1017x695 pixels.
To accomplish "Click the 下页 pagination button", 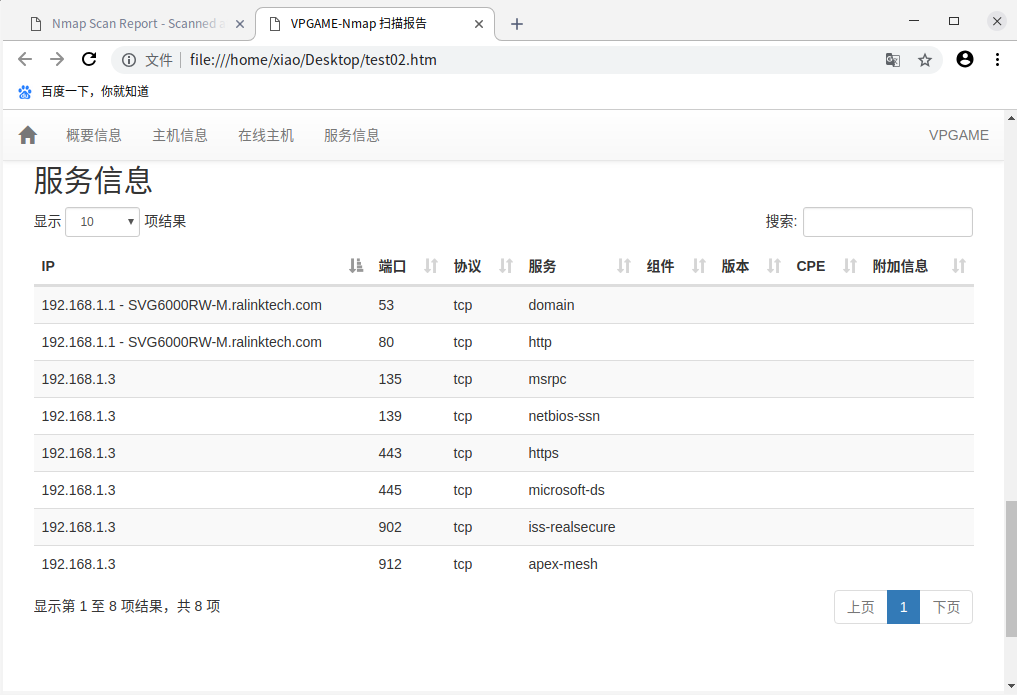I will 945,606.
